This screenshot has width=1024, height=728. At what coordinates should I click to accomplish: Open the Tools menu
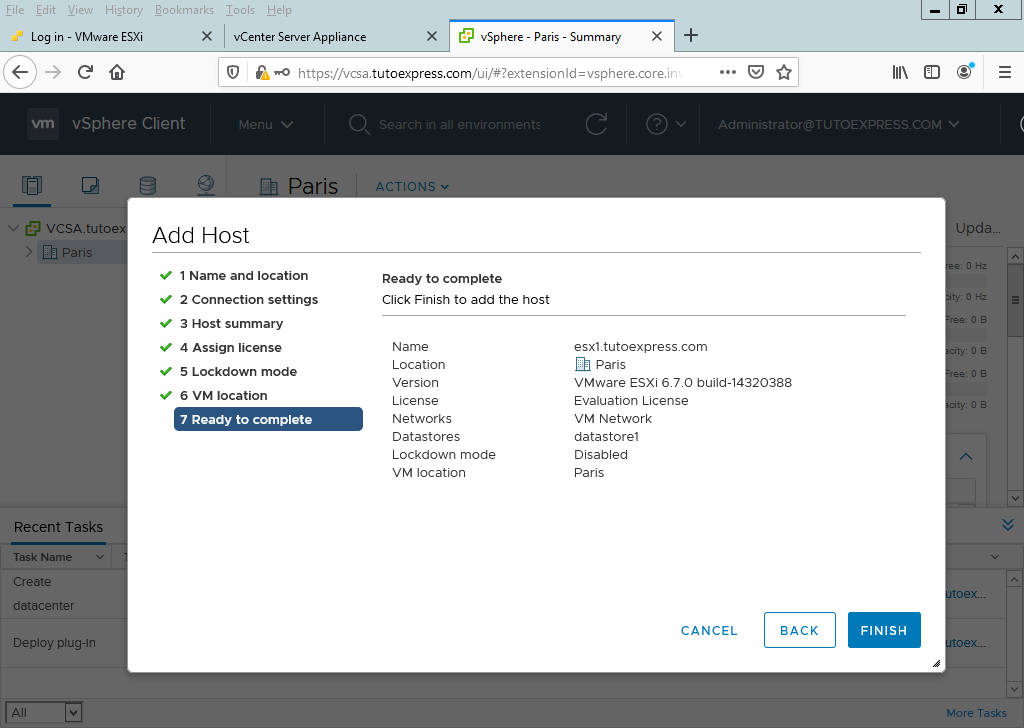coord(240,10)
